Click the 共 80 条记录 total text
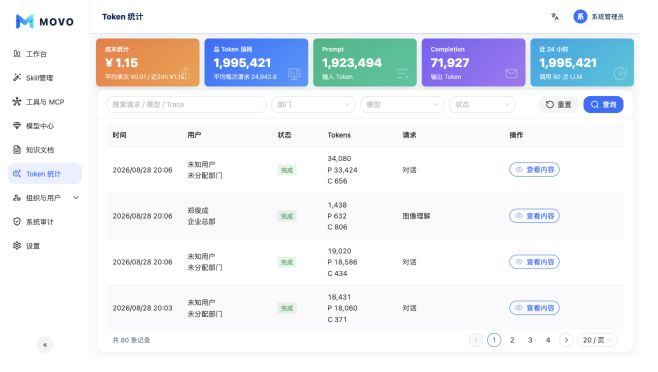The width and height of the screenshot is (658, 372). (131, 340)
